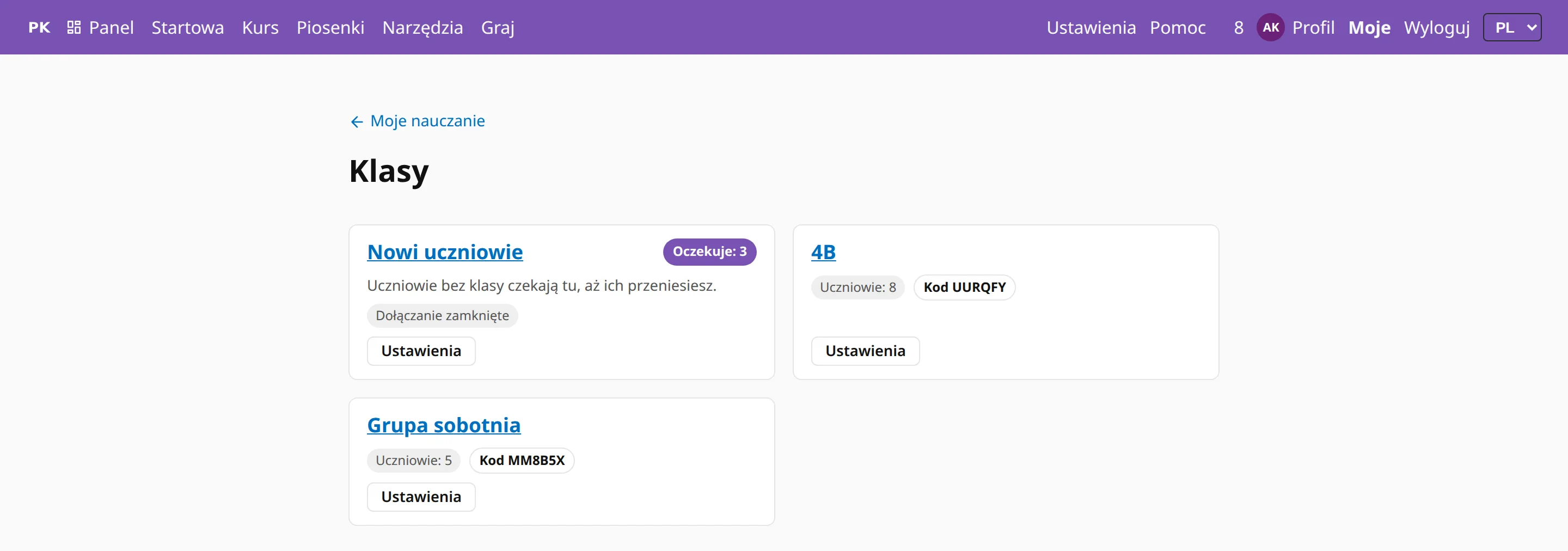
Task: Click the number 8 counter in the header
Action: point(1238,27)
